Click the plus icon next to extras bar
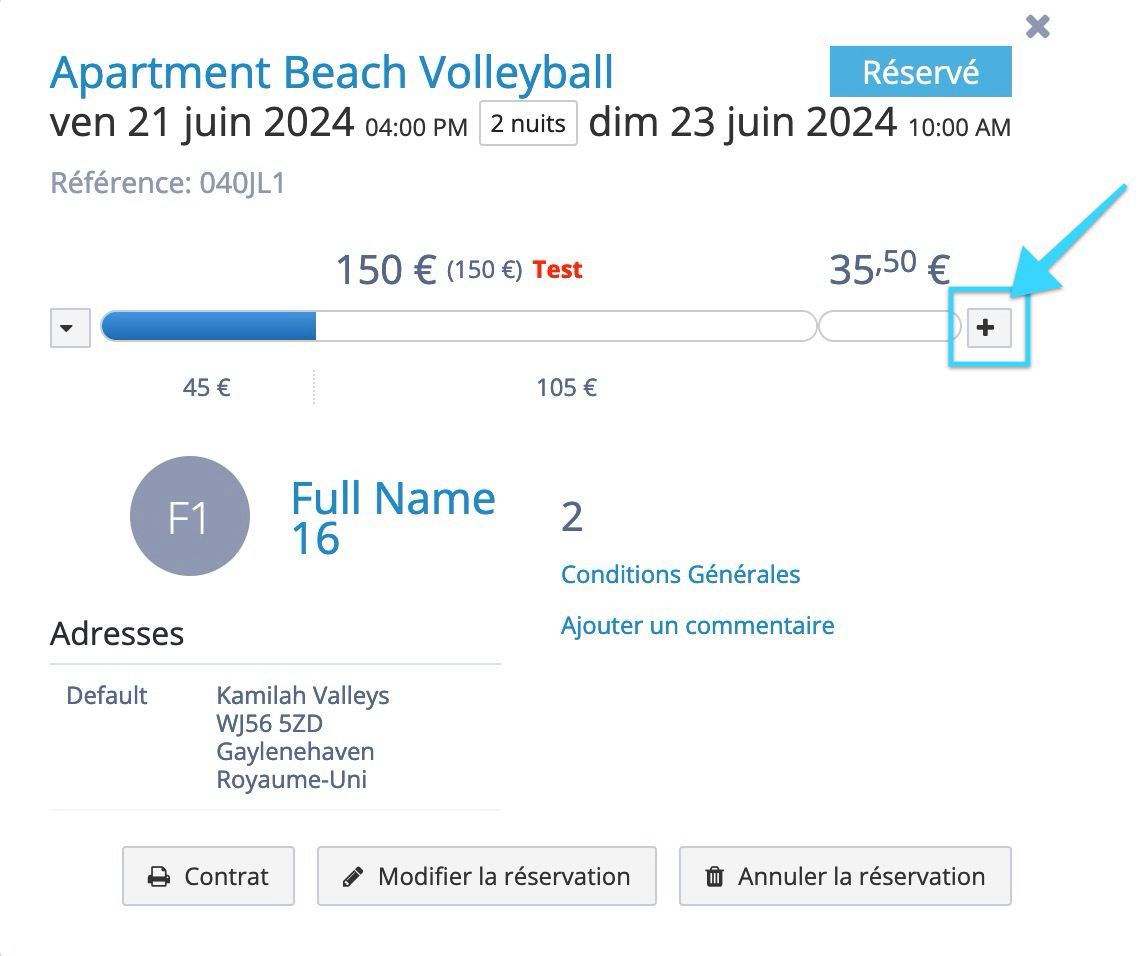The image size is (1141, 956). [x=989, y=327]
